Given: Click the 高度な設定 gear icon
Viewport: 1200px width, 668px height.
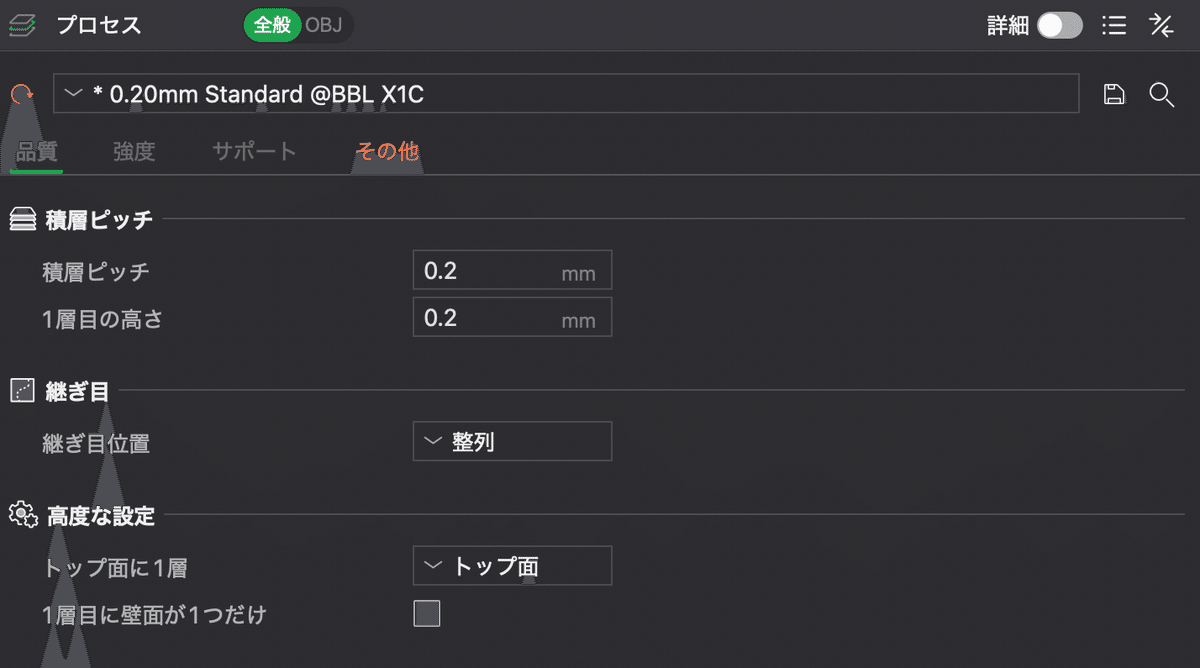Looking at the screenshot, I should pos(21,516).
